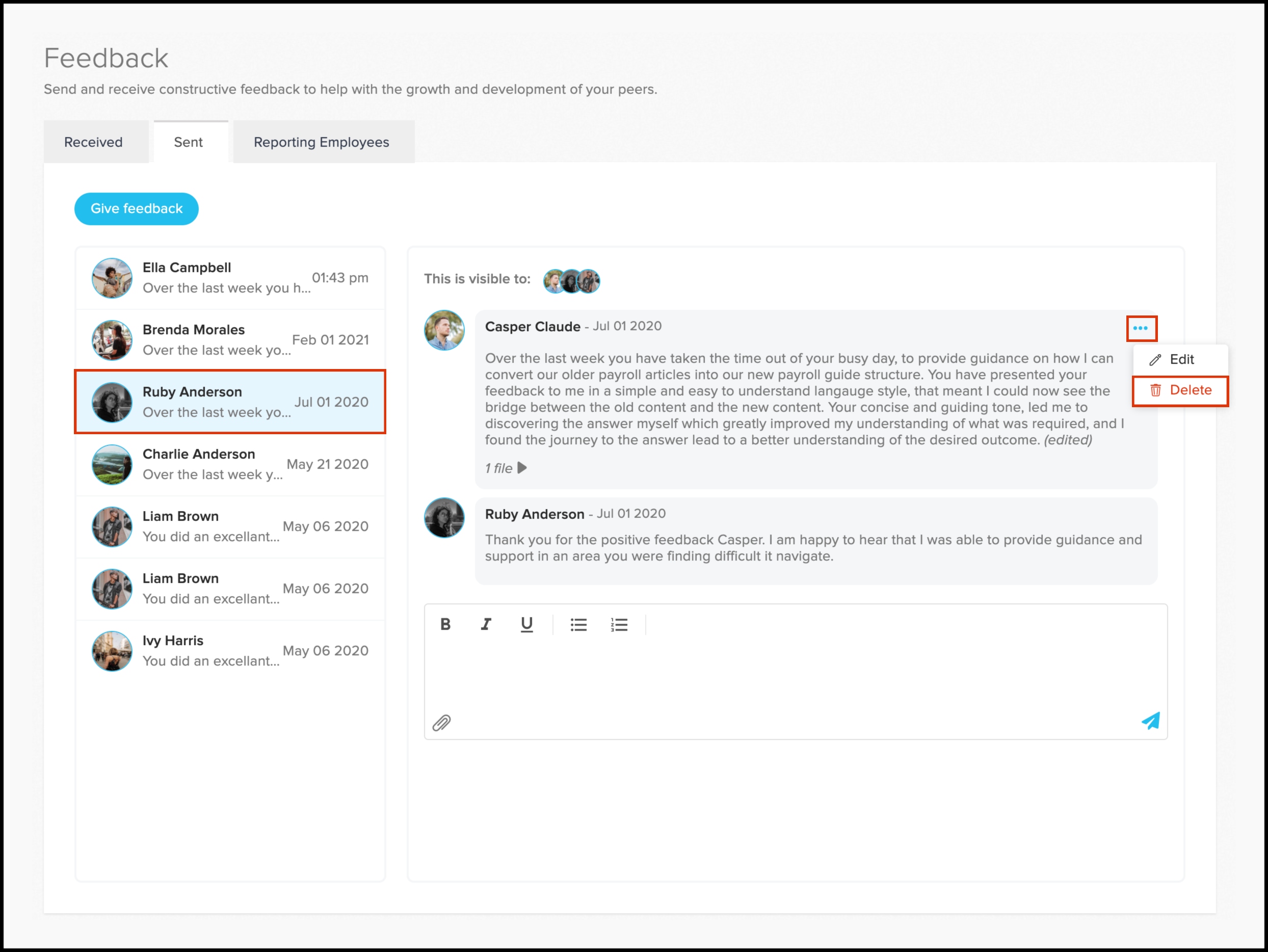This screenshot has height=952, width=1268.
Task: Choose Edit from the message menu
Action: point(1180,359)
